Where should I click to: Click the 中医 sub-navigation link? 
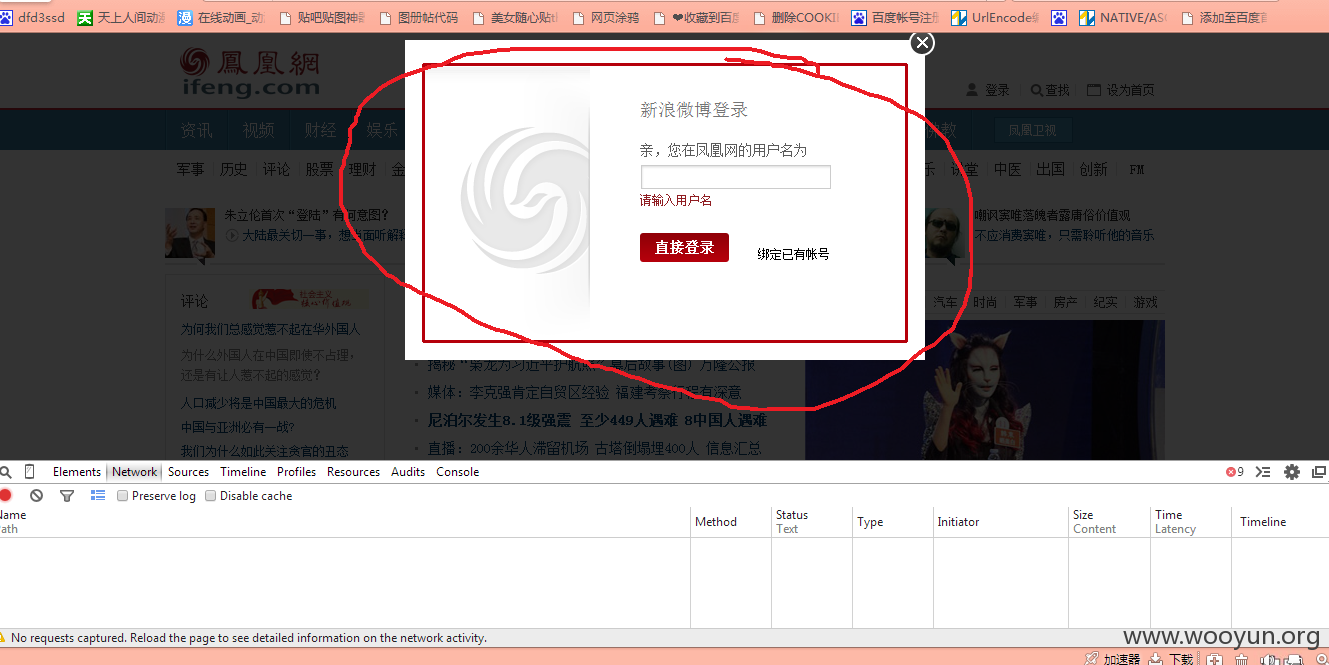tap(1007, 170)
